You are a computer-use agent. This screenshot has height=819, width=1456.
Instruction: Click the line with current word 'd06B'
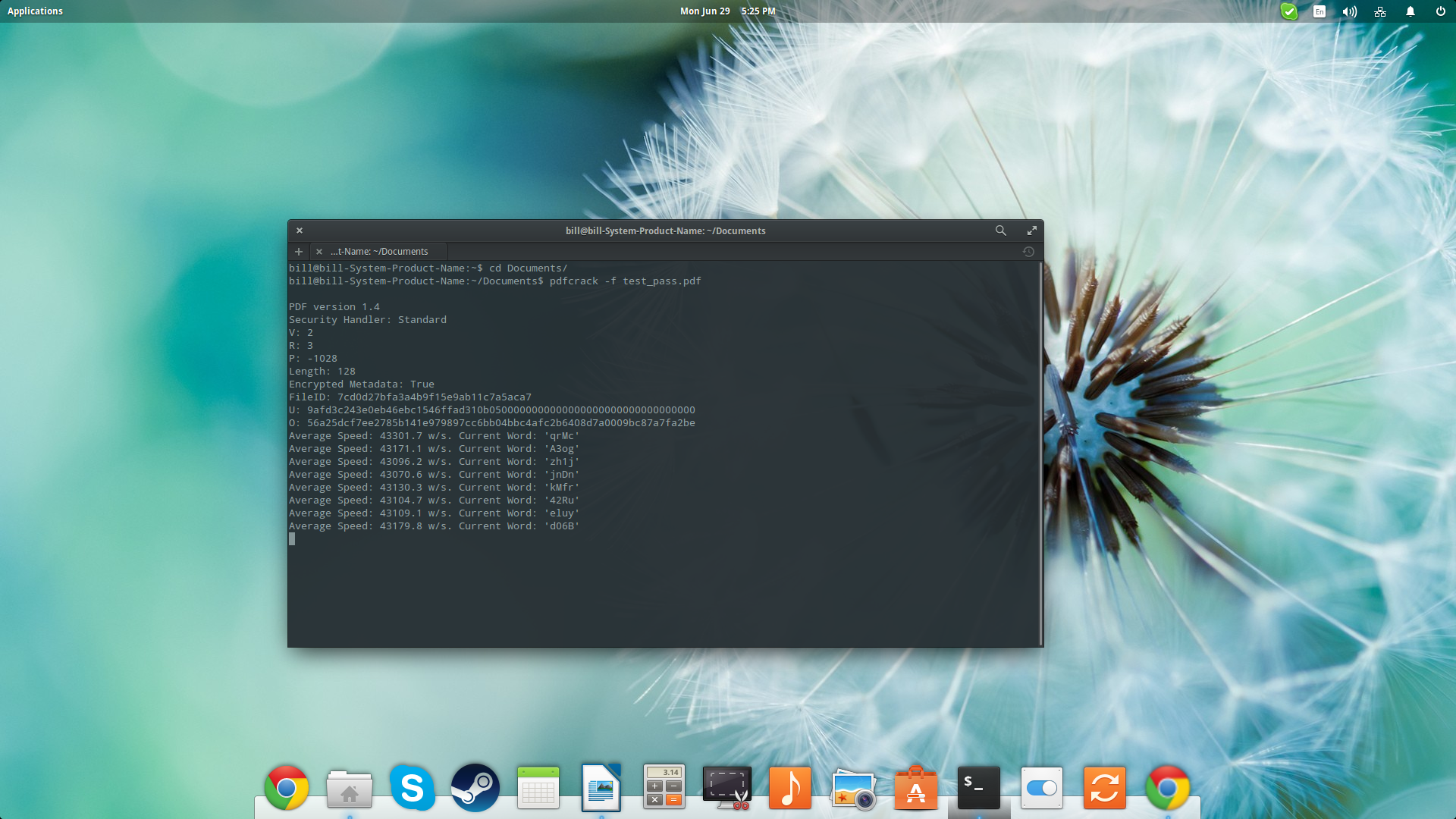[435, 526]
